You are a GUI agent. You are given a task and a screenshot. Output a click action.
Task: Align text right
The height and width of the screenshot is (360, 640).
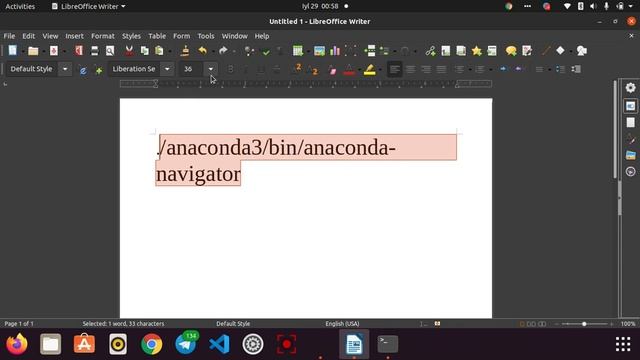pos(426,69)
